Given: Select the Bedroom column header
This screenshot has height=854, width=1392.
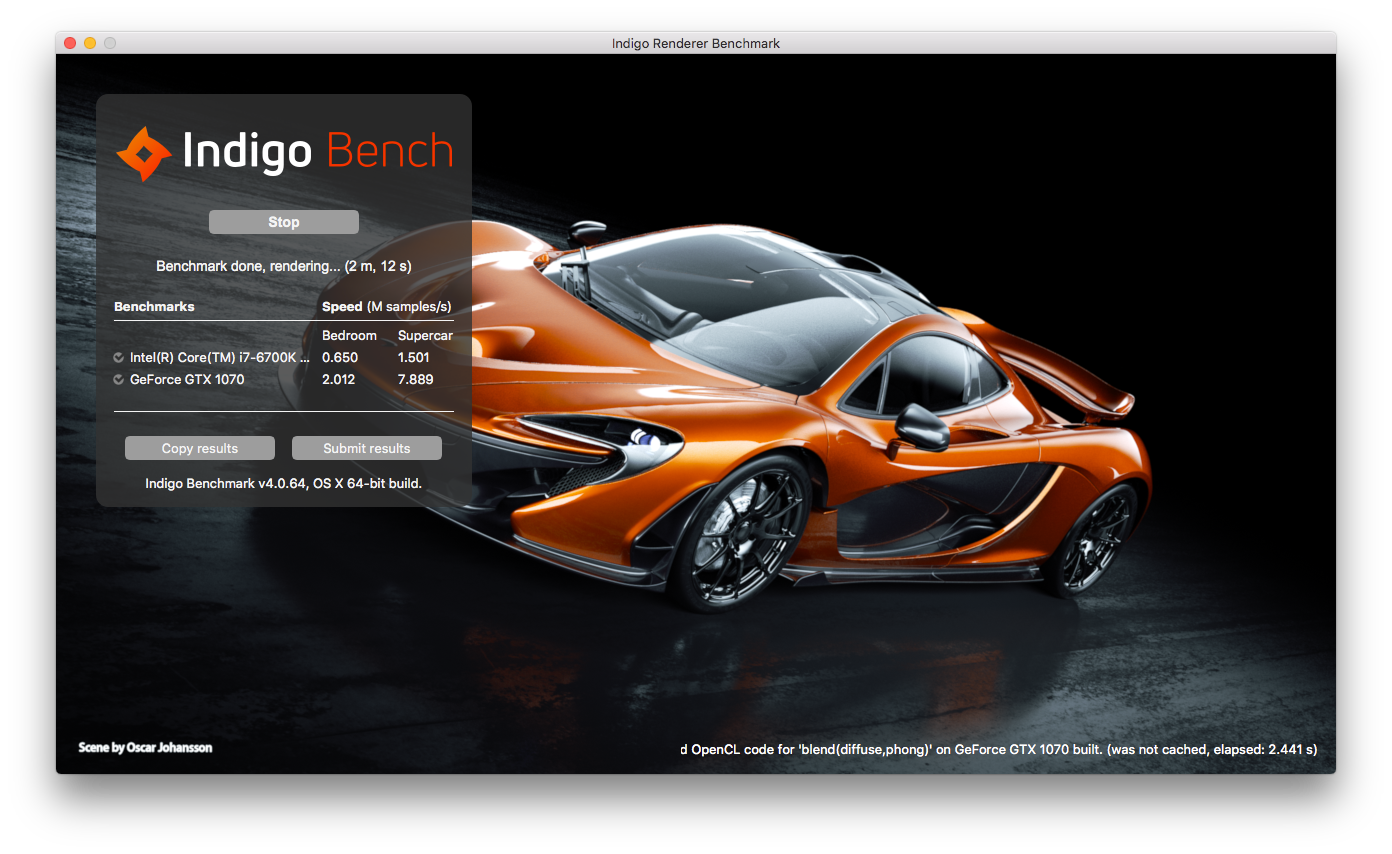Looking at the screenshot, I should tap(349, 336).
